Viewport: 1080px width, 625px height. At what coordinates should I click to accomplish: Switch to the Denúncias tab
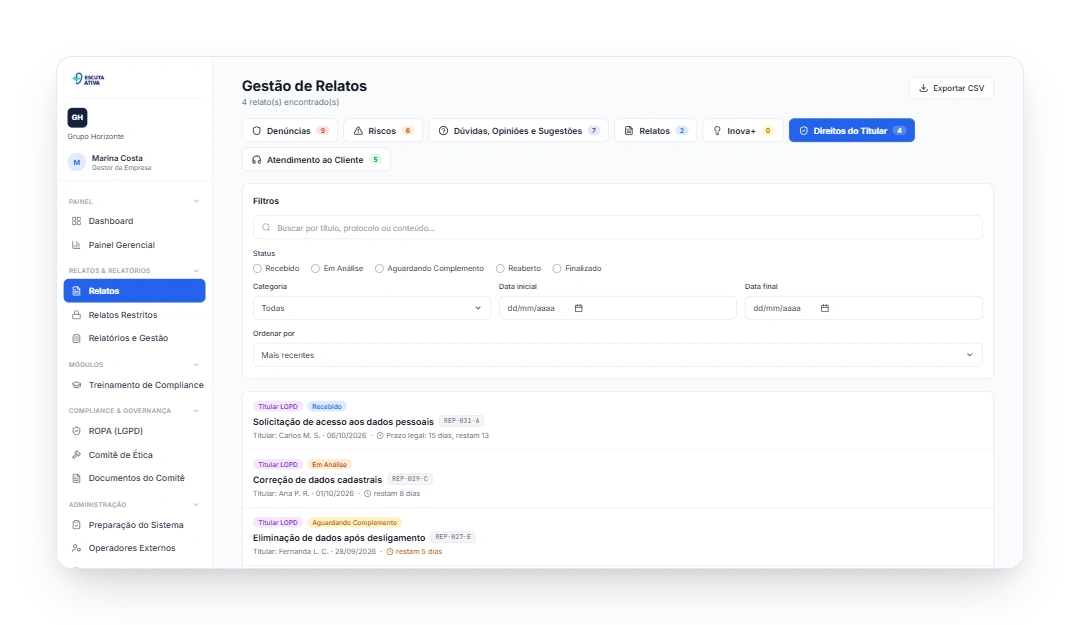[x=290, y=131]
